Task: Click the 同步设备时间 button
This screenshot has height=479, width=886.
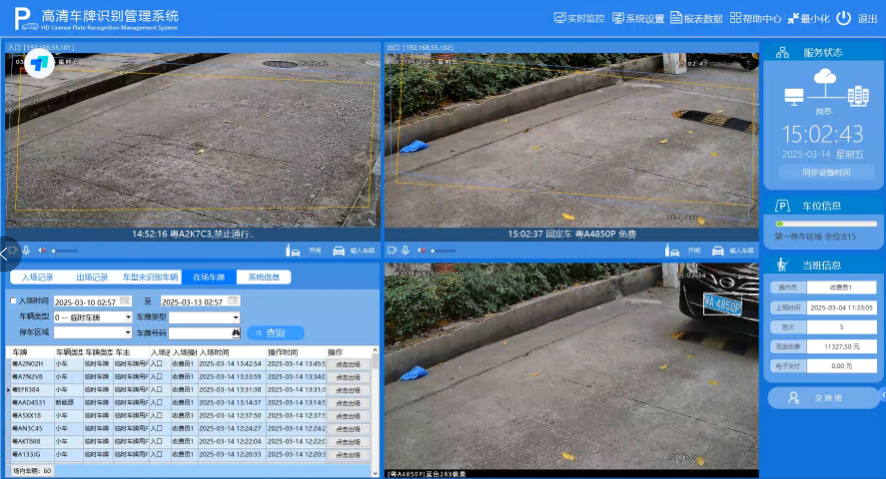Action: click(x=825, y=172)
